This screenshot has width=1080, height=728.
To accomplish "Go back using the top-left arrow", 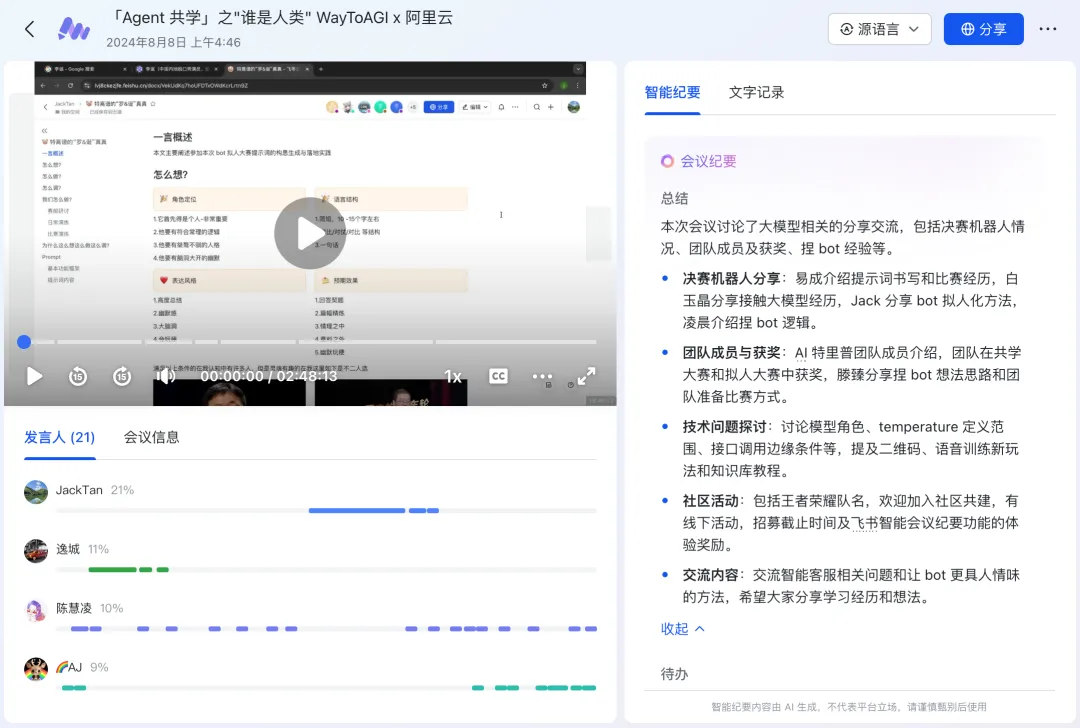I will coord(29,29).
